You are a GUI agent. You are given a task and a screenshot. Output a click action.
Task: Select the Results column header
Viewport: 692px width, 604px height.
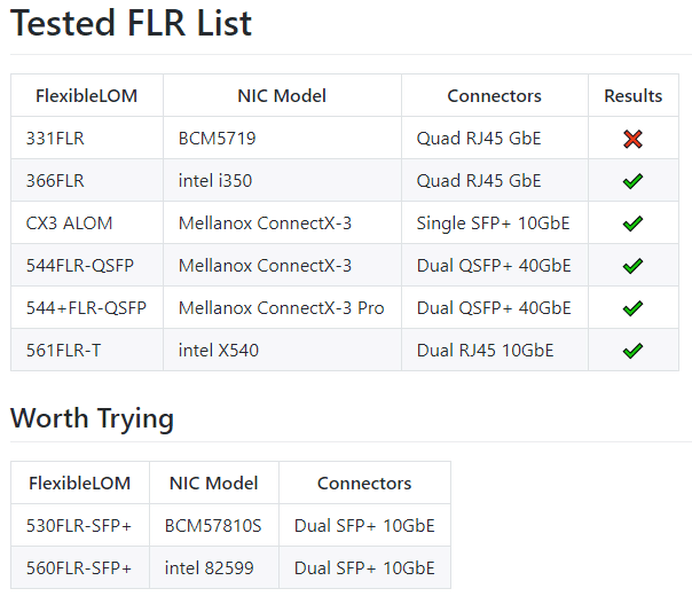(x=633, y=96)
